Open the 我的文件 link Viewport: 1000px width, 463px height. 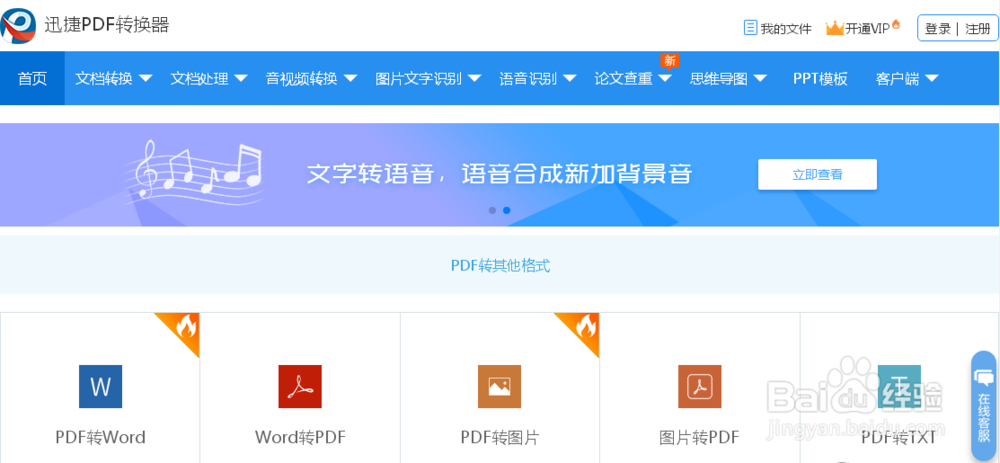tap(786, 29)
